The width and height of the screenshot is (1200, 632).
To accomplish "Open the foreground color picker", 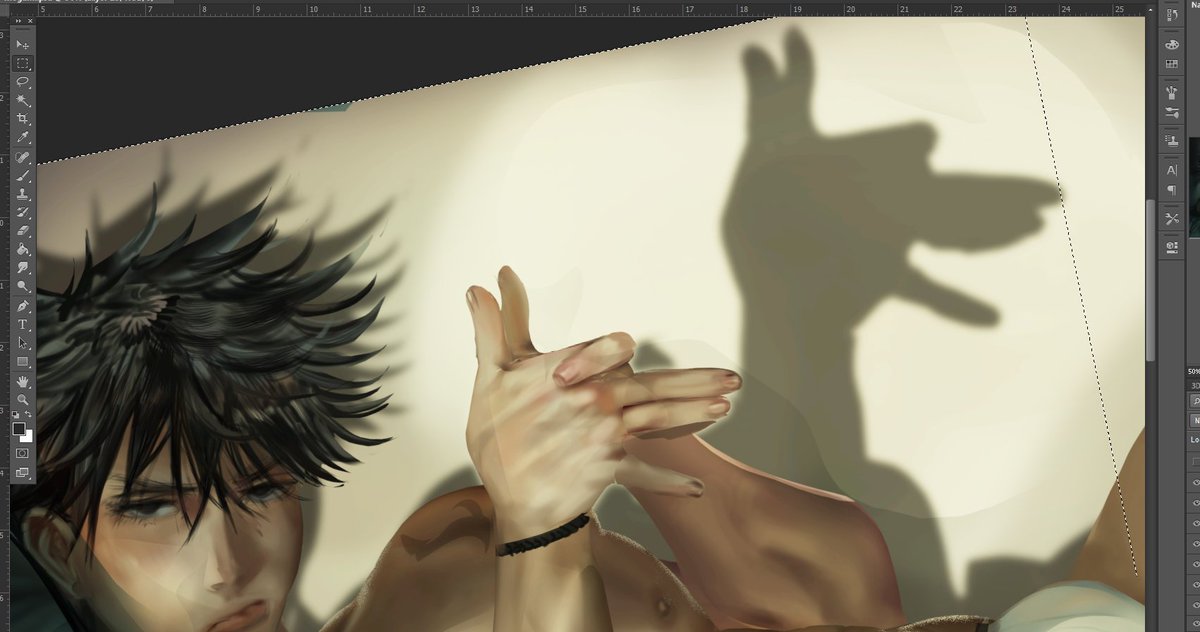I will click(x=18, y=428).
